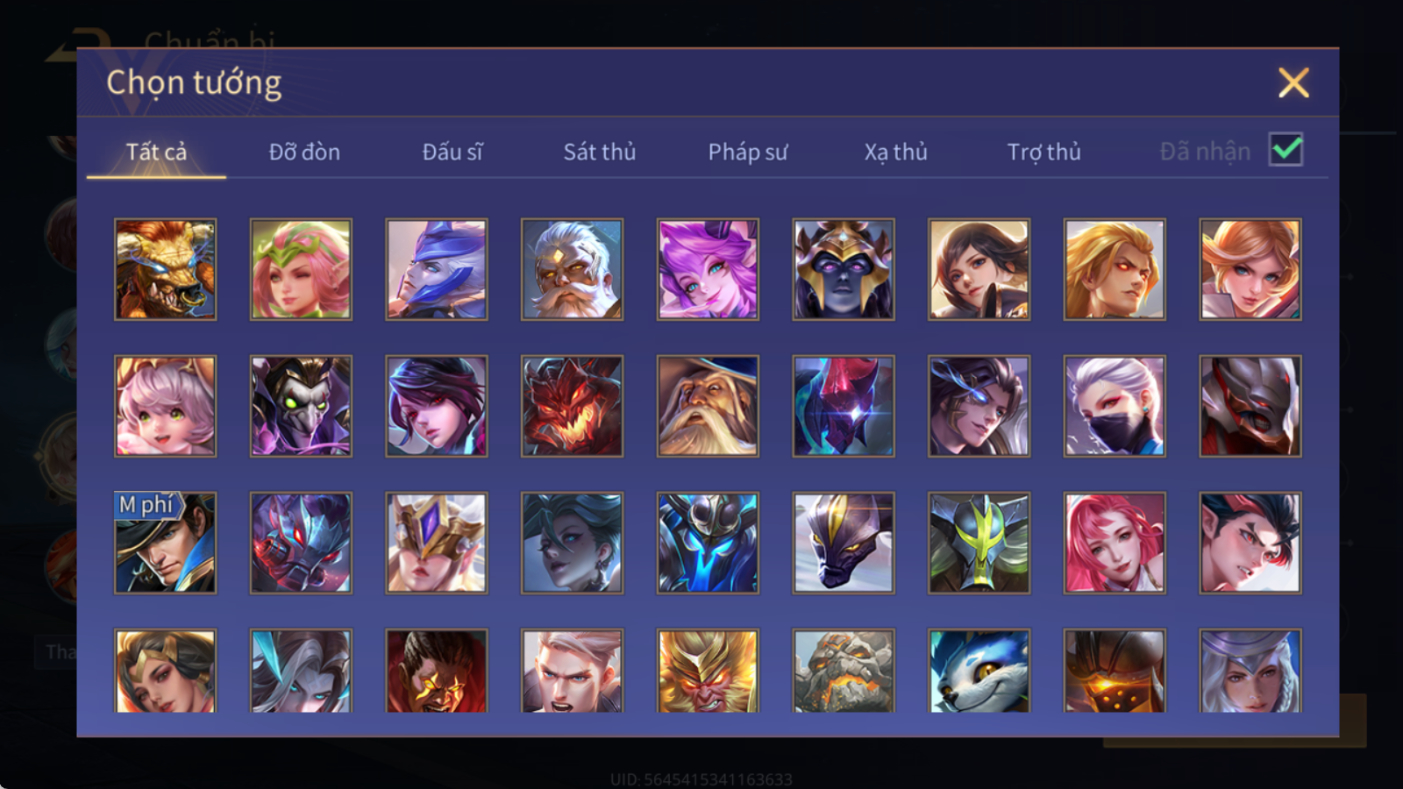The width and height of the screenshot is (1403, 789).
Task: Pick the wizard with hat and long beard
Action: coord(708,406)
